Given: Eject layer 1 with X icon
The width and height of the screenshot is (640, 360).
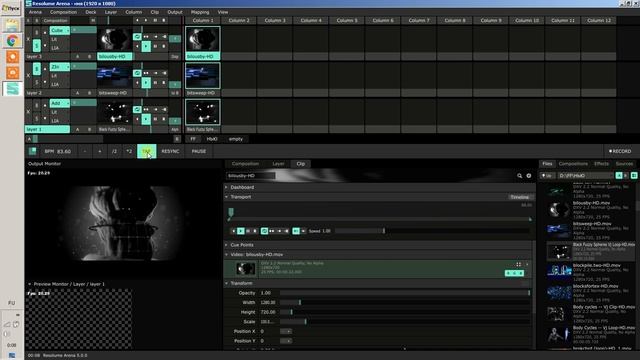Looking at the screenshot, I should coord(28,111).
